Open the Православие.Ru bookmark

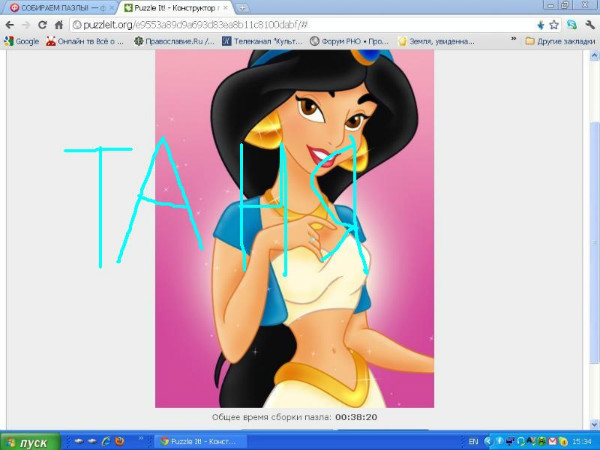[180, 41]
